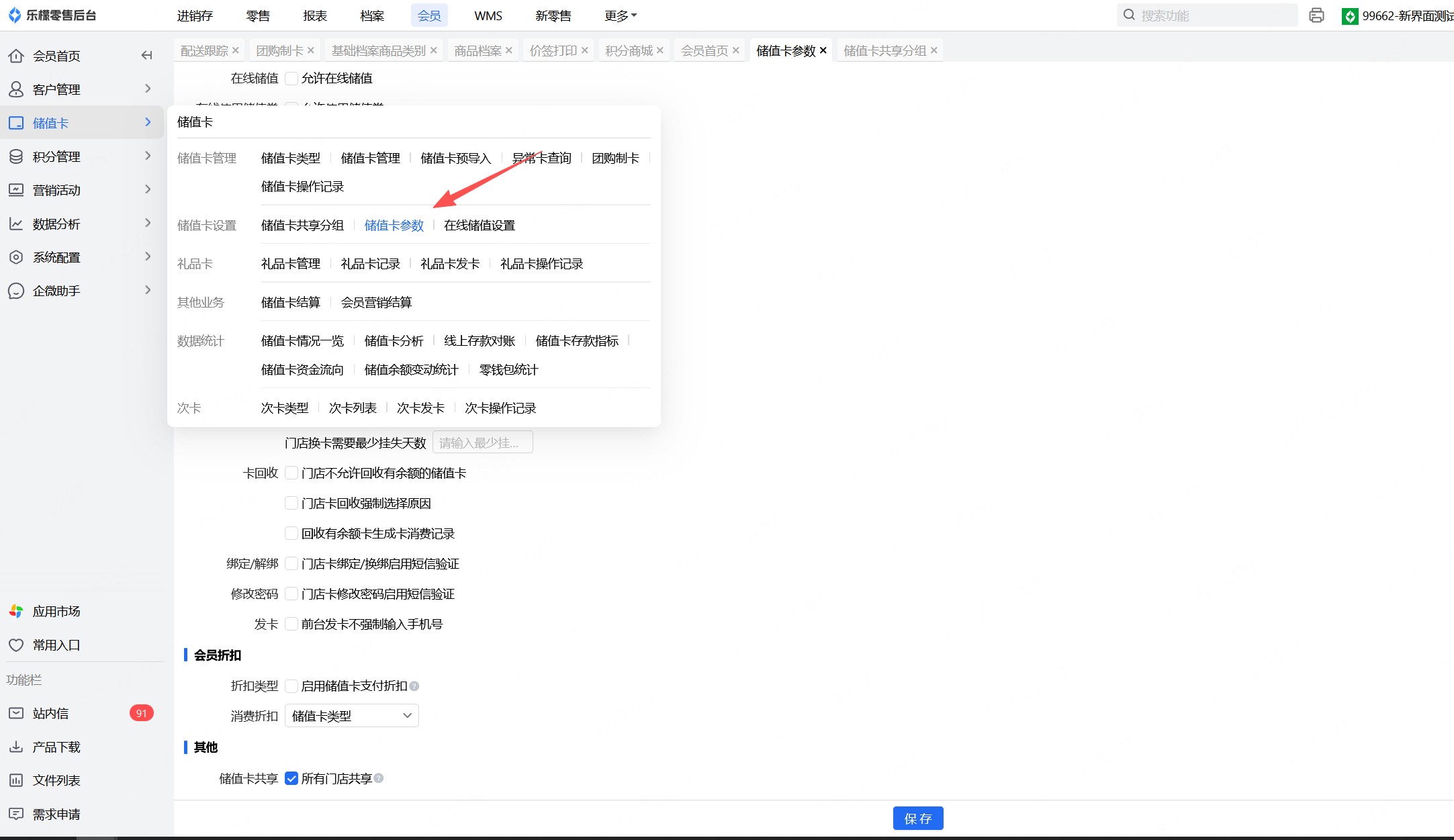Open 在线储值设置 link in popup

[x=479, y=226]
